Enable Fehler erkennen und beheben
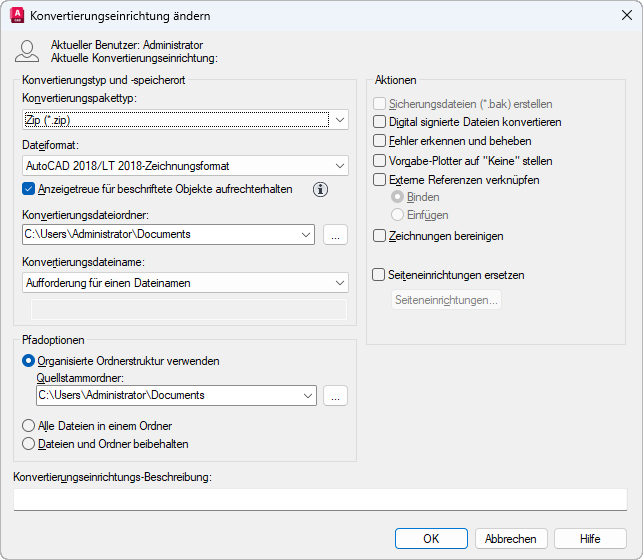 379,141
